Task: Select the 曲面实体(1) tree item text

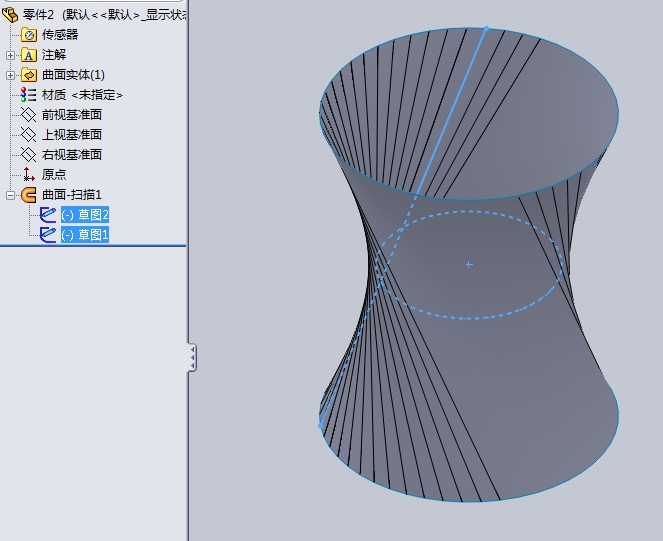Action: (73, 75)
